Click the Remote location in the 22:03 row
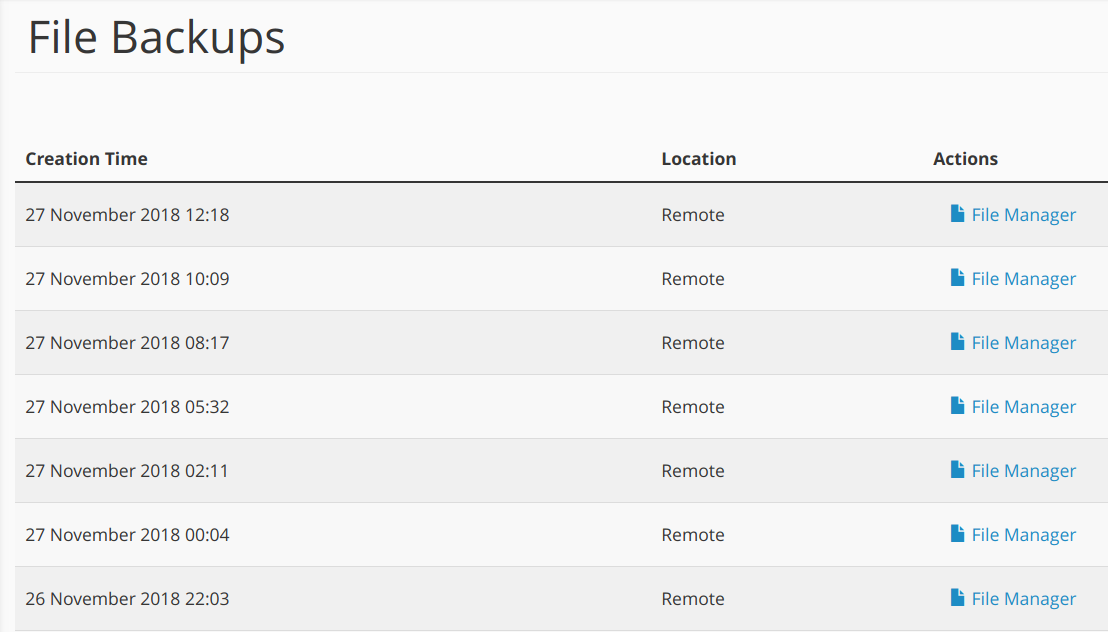This screenshot has height=632, width=1108. (x=692, y=599)
